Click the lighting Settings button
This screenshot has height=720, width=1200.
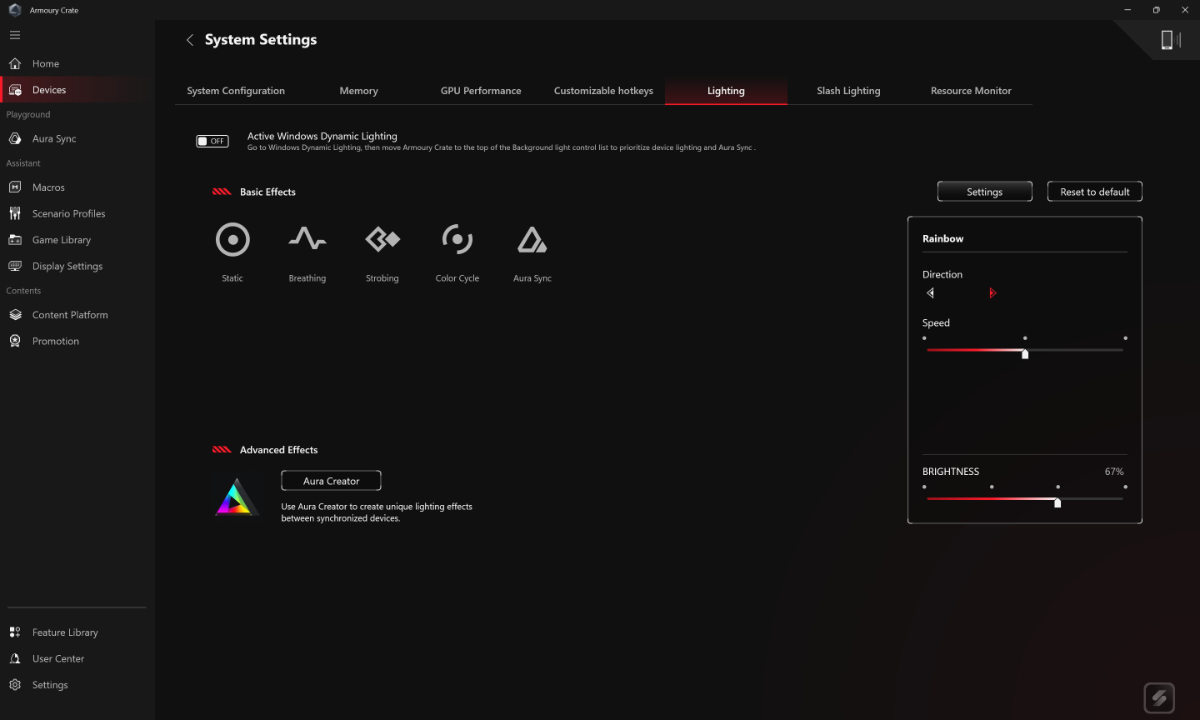click(x=984, y=192)
